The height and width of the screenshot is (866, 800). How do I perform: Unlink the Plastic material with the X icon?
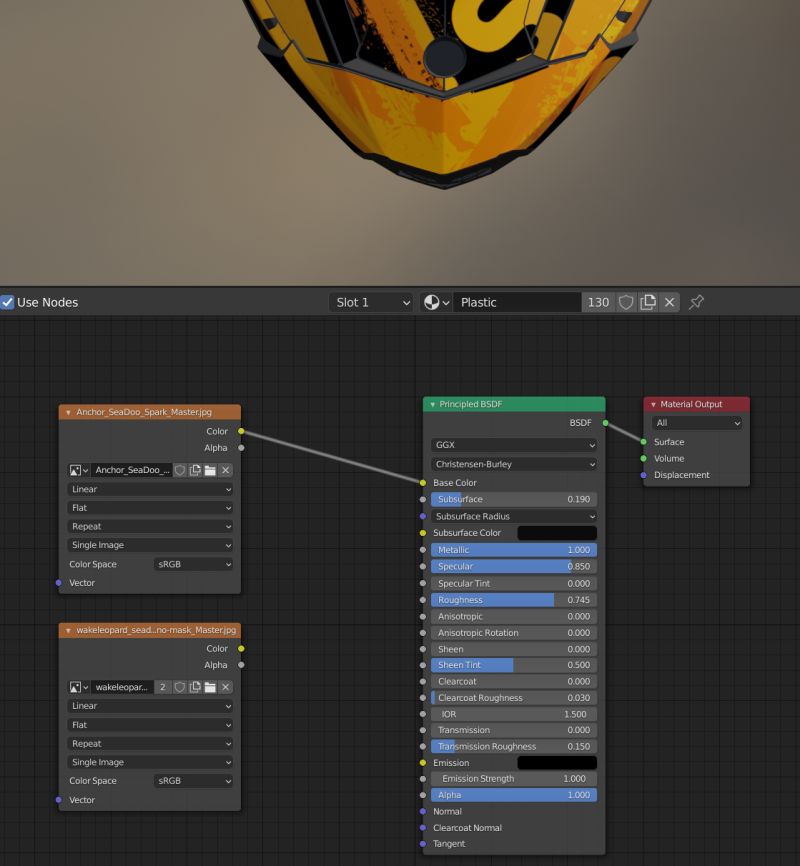point(669,302)
